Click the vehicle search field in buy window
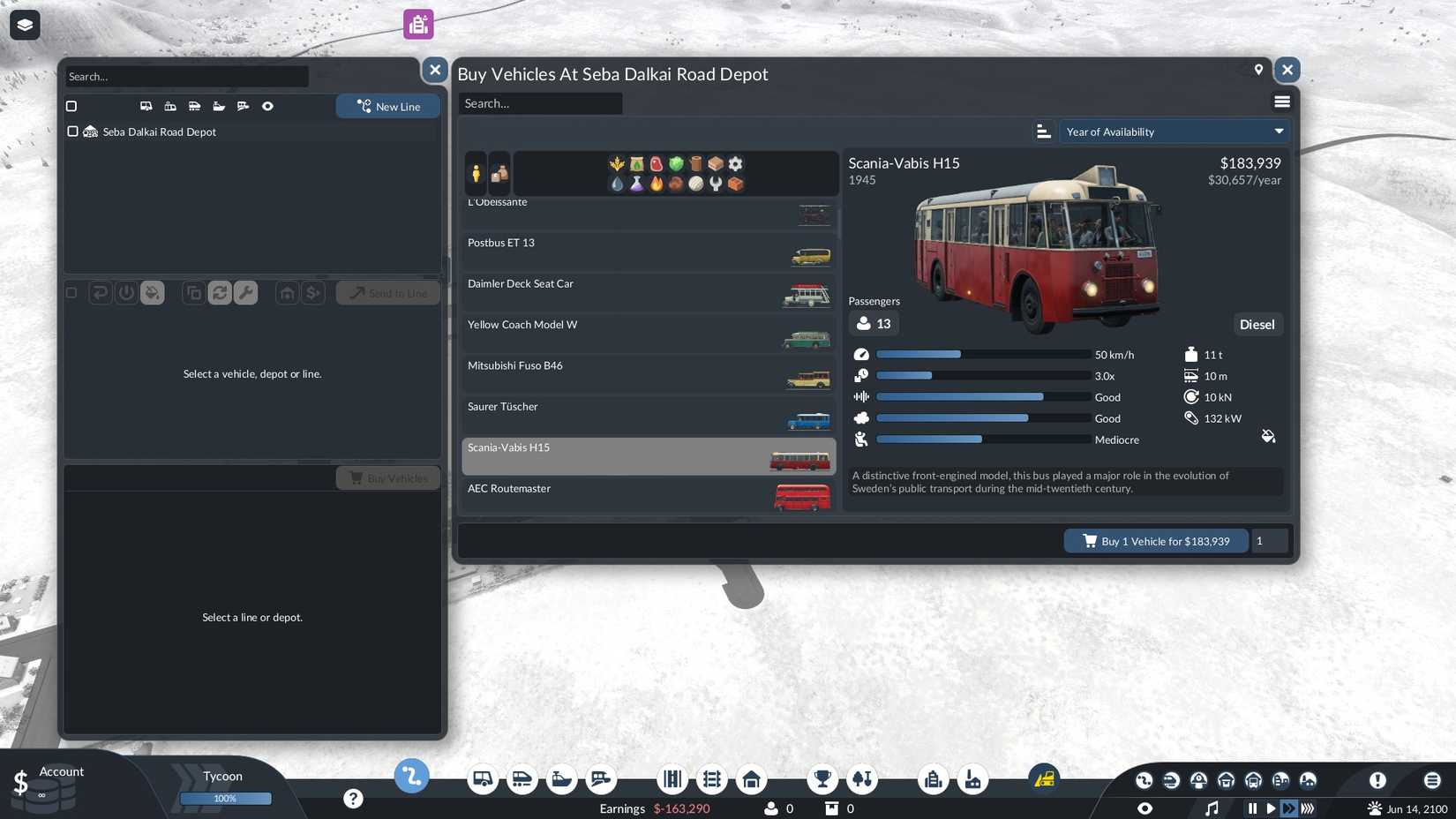 (x=540, y=103)
